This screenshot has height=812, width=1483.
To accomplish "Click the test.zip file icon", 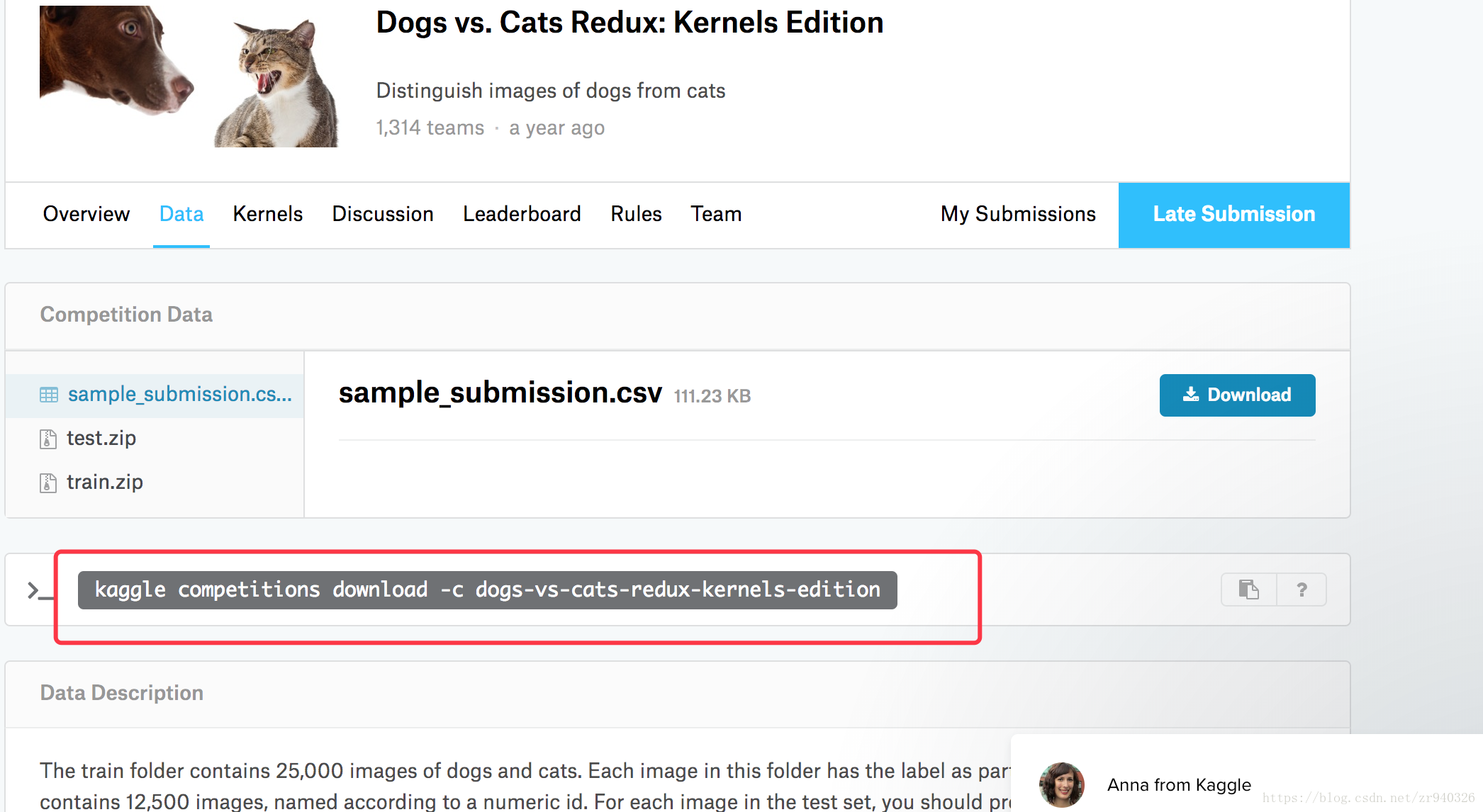I will (x=48, y=439).
